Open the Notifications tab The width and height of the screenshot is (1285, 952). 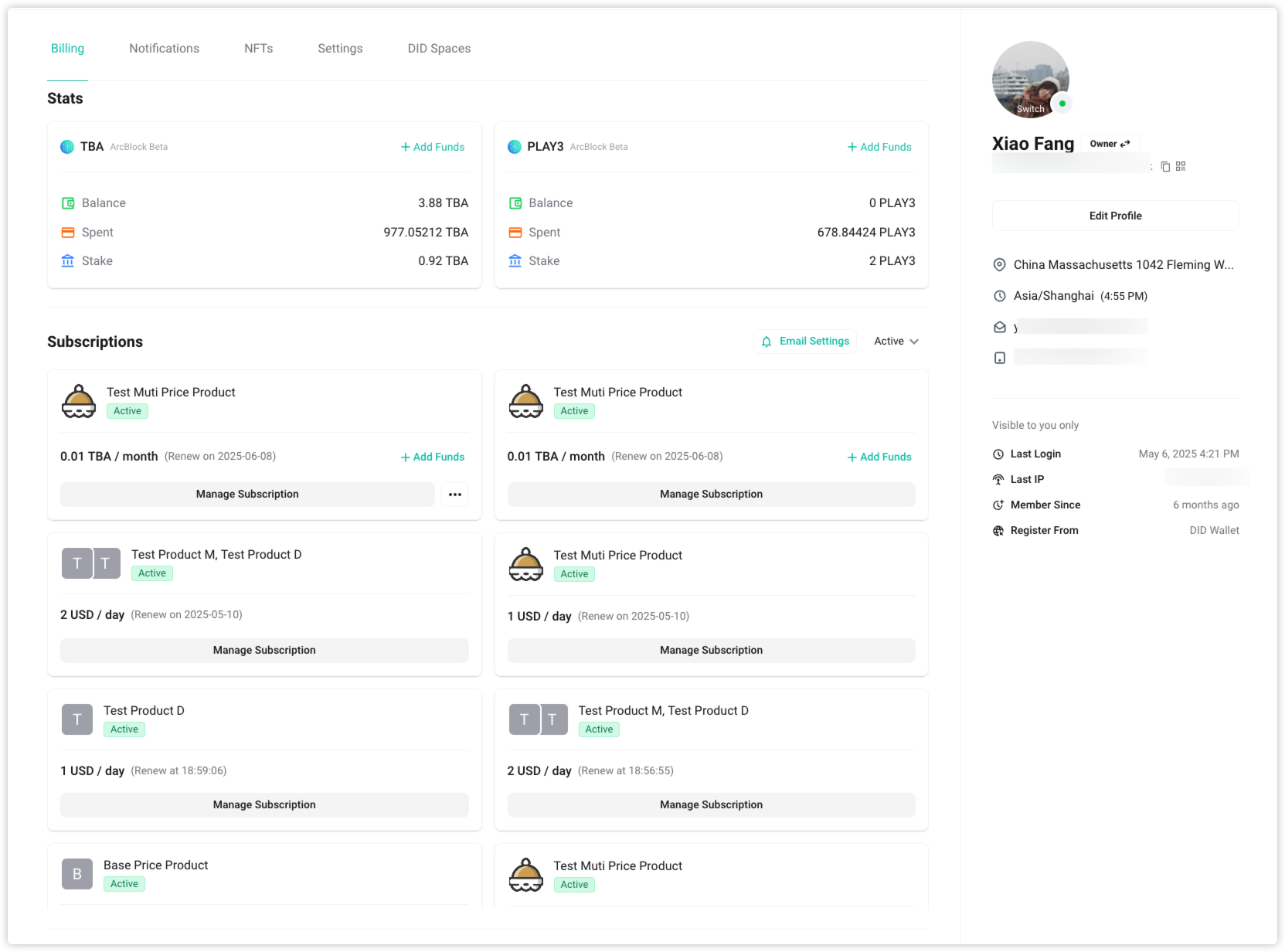tap(164, 49)
